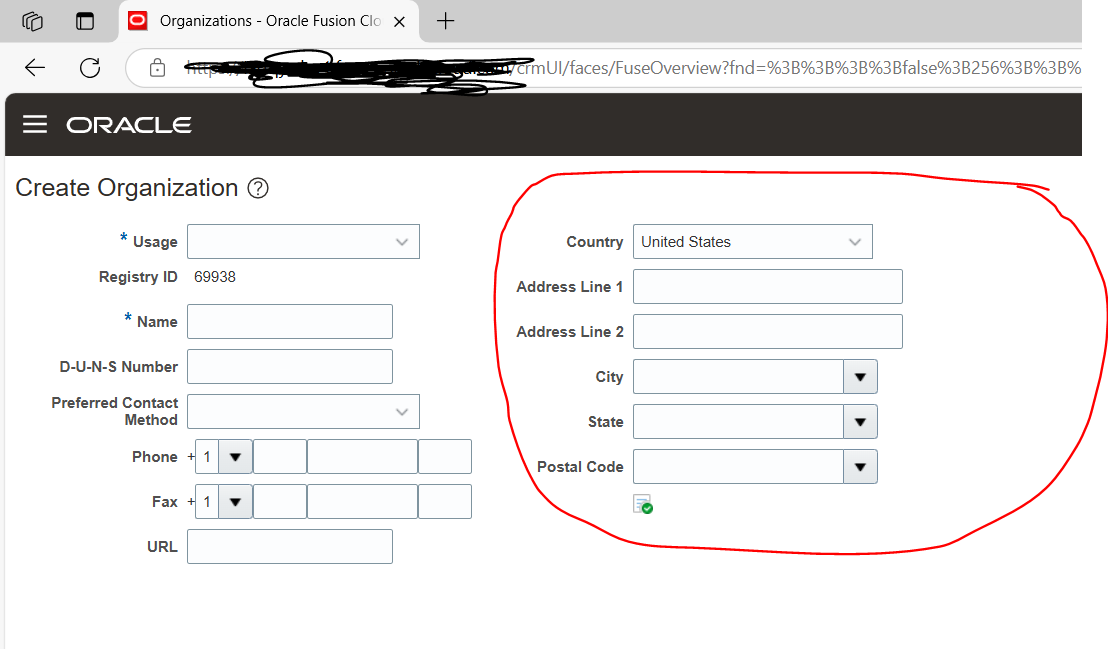Expand the Postal Code dropdown arrow
1108x649 pixels.
tap(860, 467)
